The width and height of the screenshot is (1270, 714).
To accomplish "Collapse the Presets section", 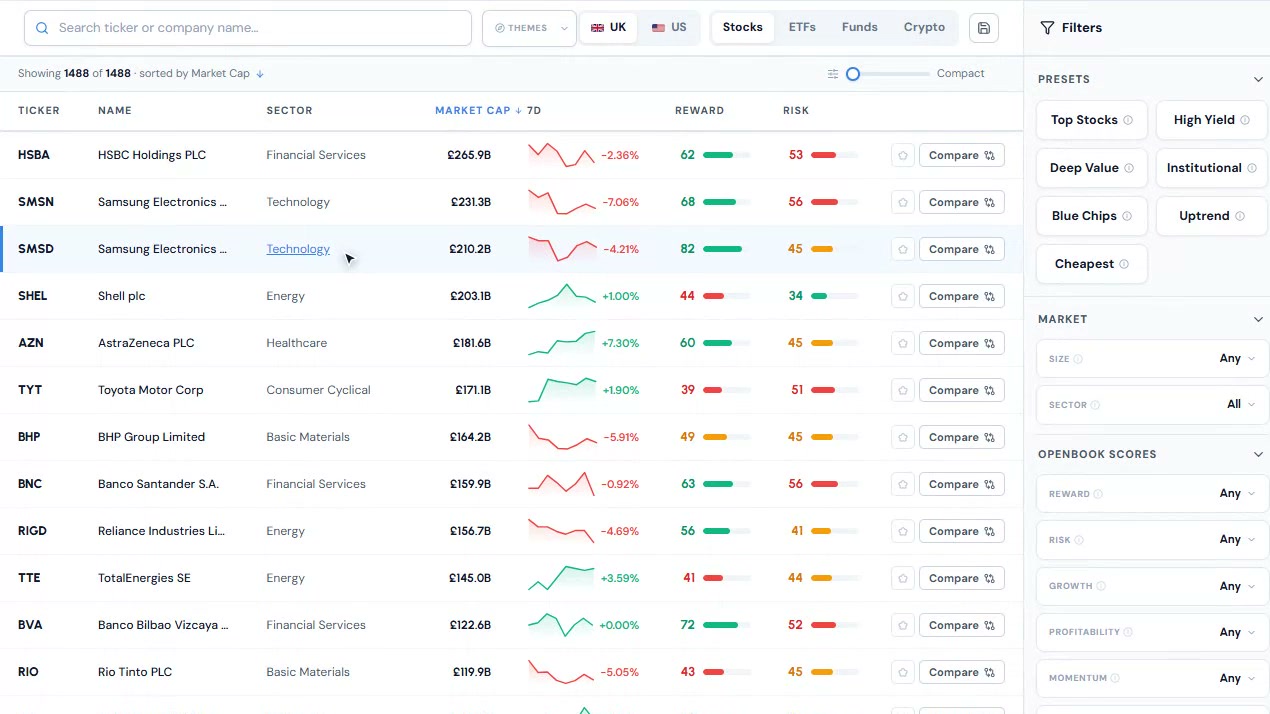I will [x=1258, y=80].
